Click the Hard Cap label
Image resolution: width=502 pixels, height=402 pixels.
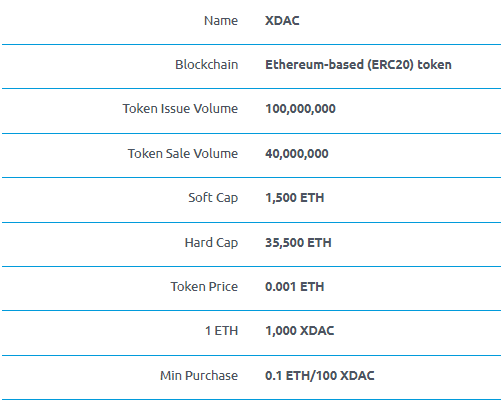[x=211, y=243]
